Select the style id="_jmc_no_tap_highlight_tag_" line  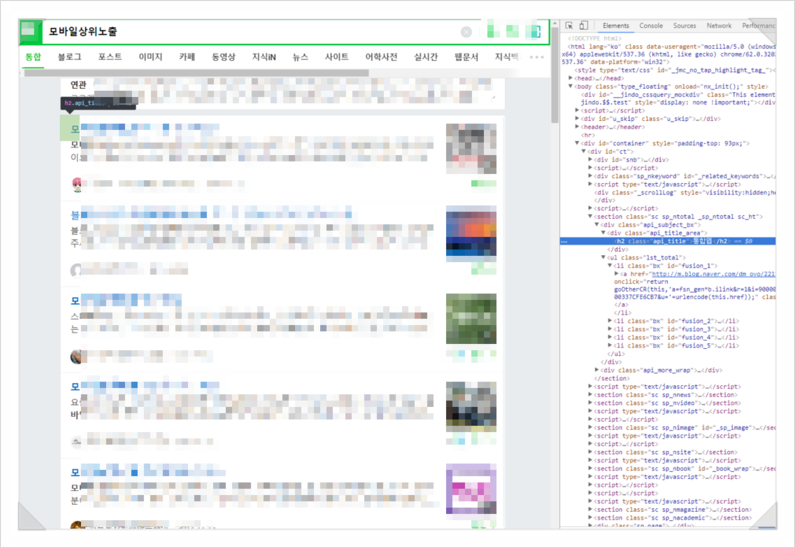(x=675, y=70)
